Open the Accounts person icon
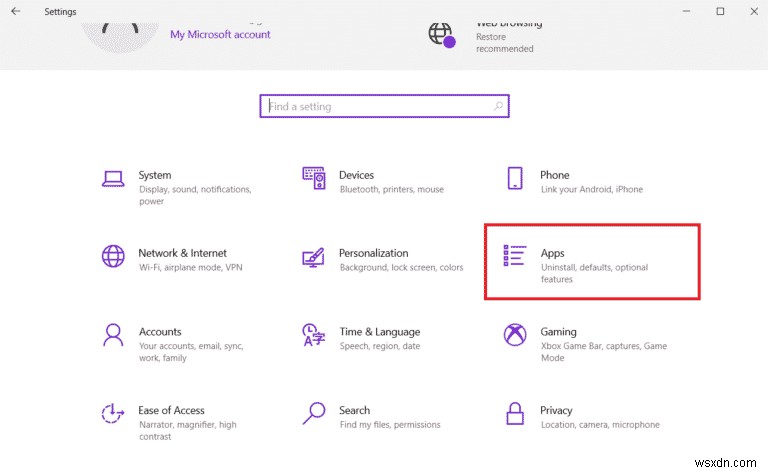768x473 pixels. [113, 335]
